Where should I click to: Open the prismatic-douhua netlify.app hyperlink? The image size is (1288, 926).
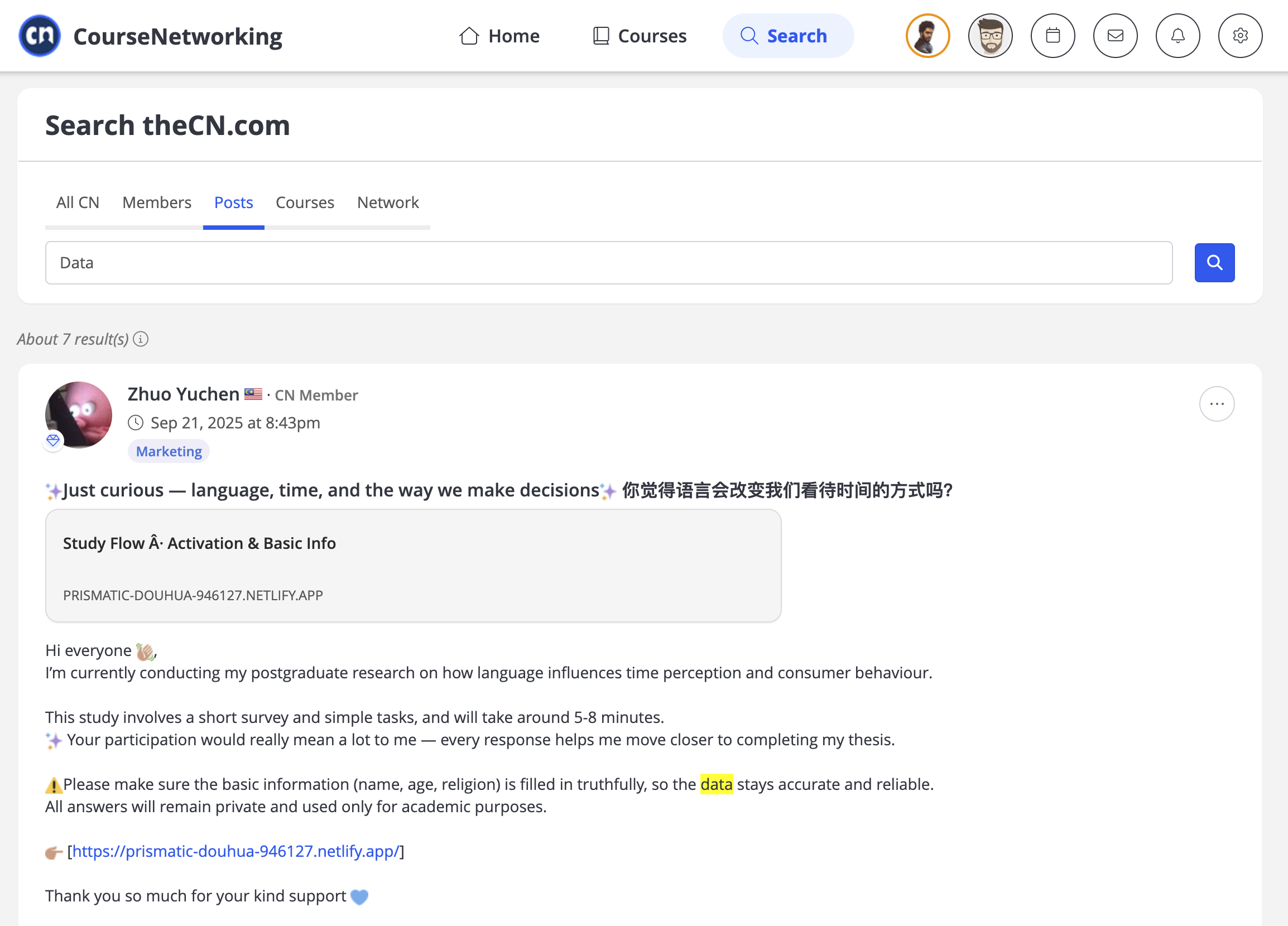(x=236, y=851)
